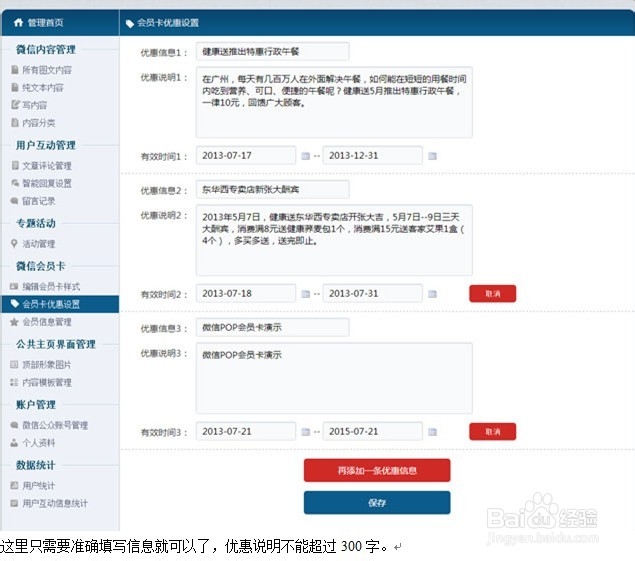Open 会员信息管理 sidebar link
The height and width of the screenshot is (561, 635).
click(x=47, y=322)
